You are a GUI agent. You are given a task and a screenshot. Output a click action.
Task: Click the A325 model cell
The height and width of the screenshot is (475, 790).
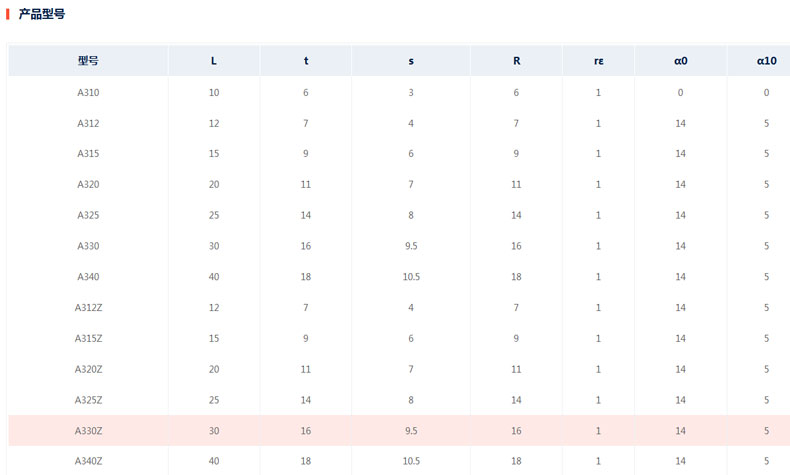[88, 216]
